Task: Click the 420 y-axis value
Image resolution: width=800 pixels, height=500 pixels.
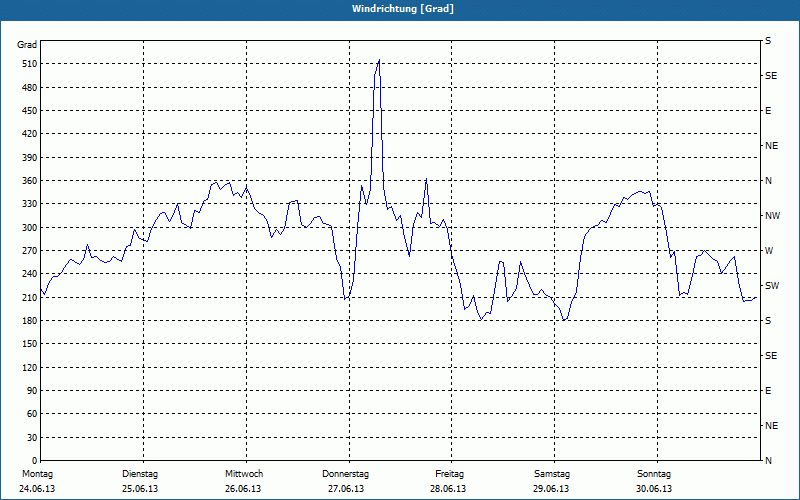Action: 29,134
